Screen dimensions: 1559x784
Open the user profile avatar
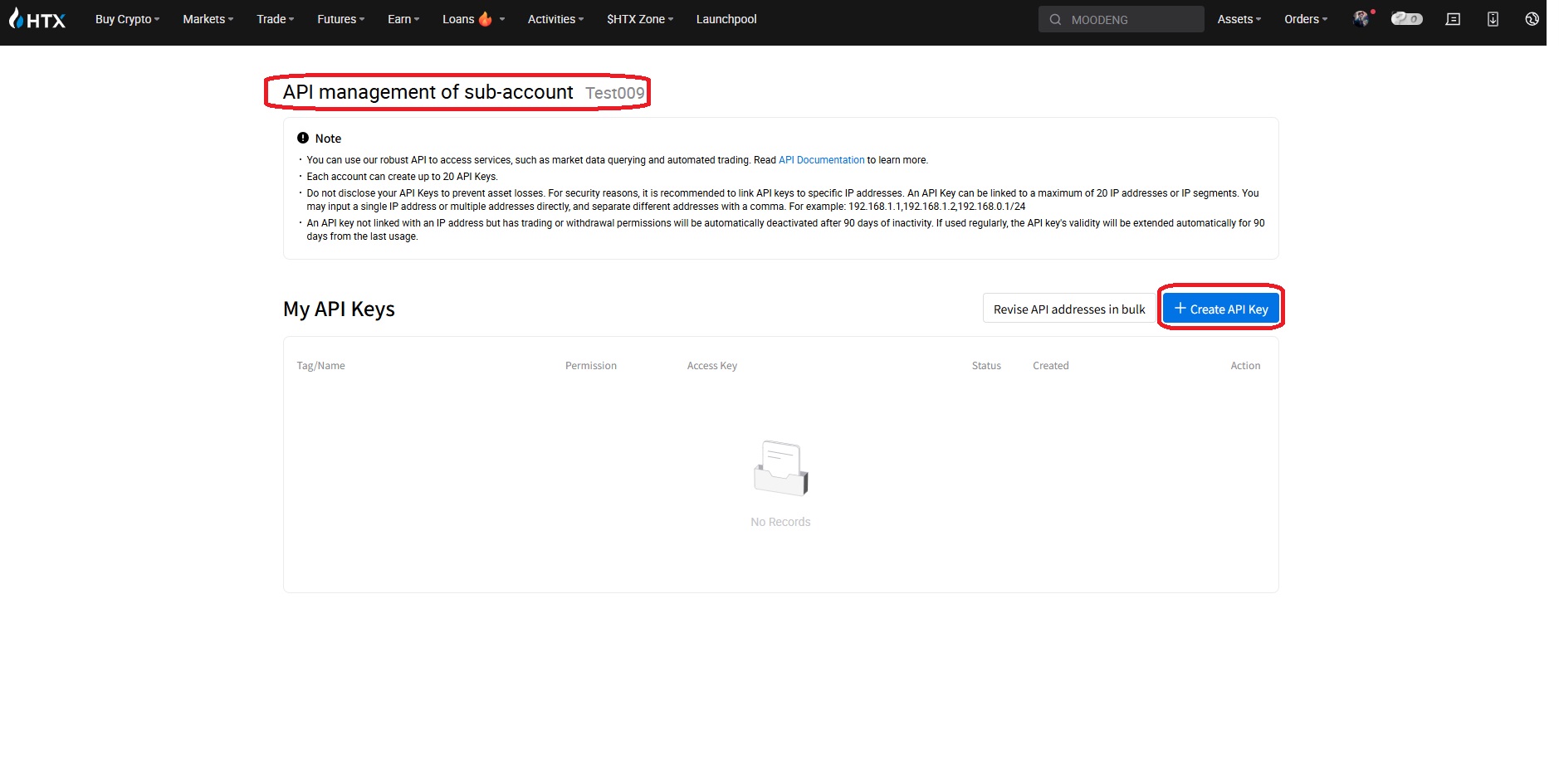[x=1361, y=19]
